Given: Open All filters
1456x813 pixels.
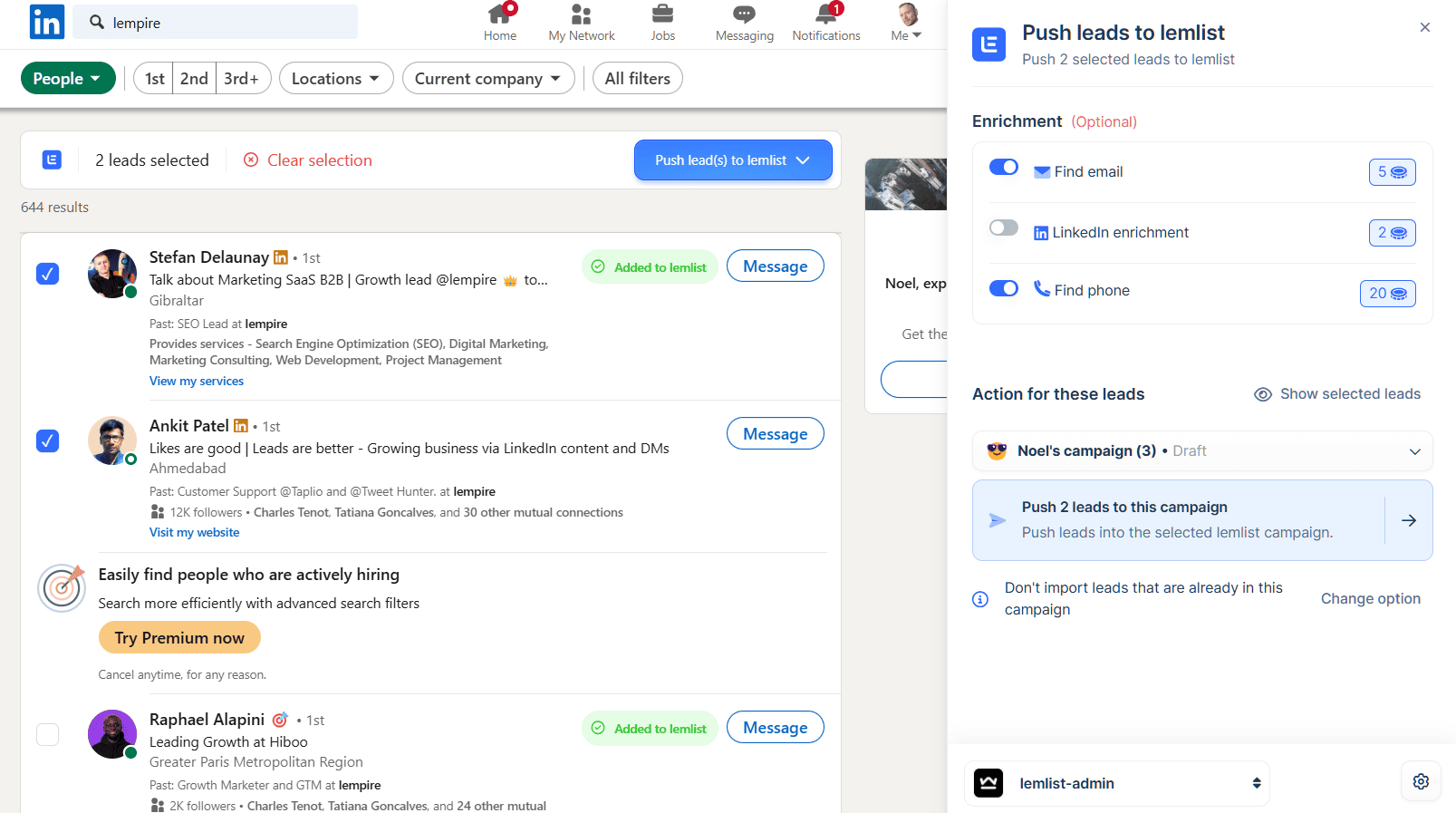Looking at the screenshot, I should click(638, 79).
